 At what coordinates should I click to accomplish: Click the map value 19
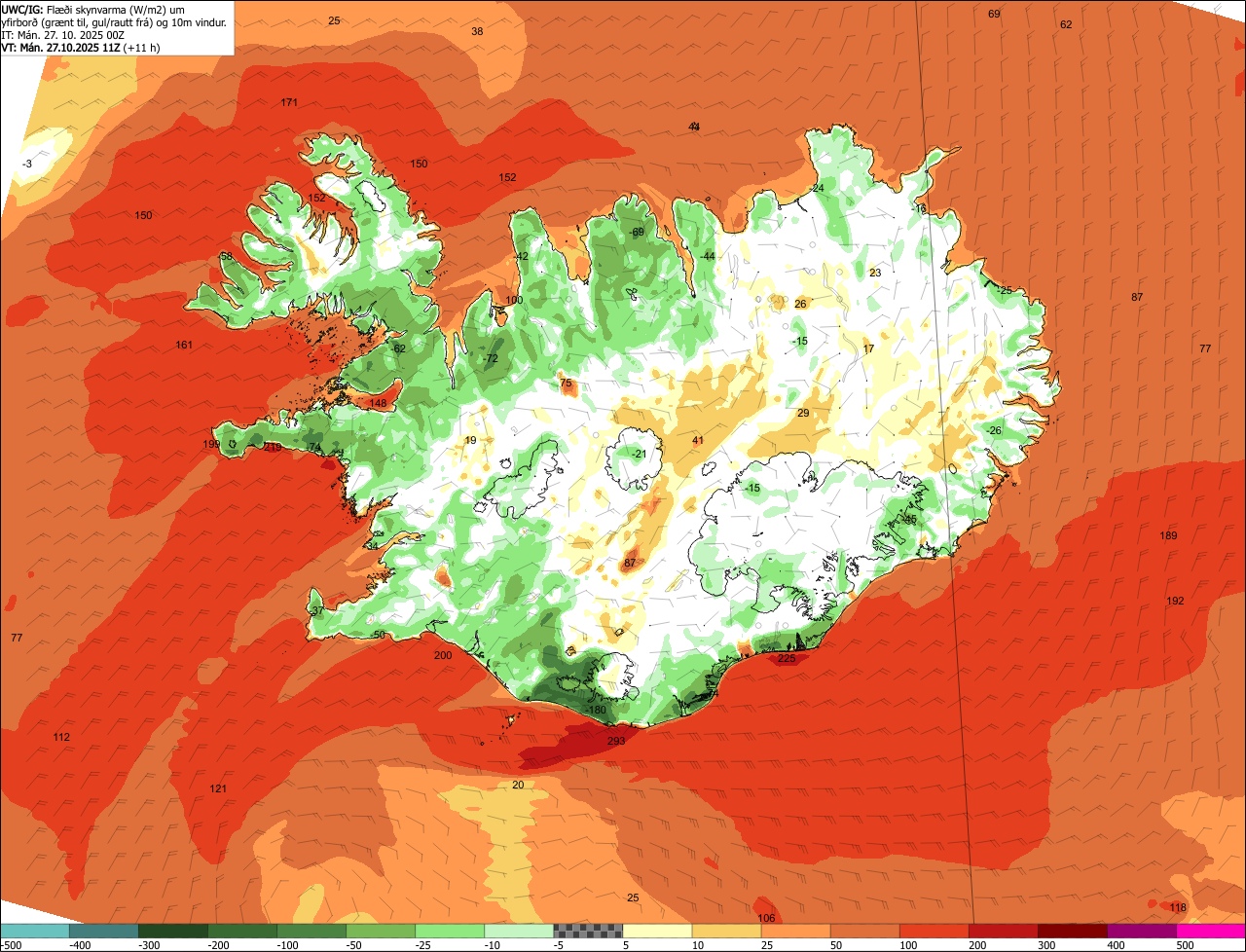470,440
